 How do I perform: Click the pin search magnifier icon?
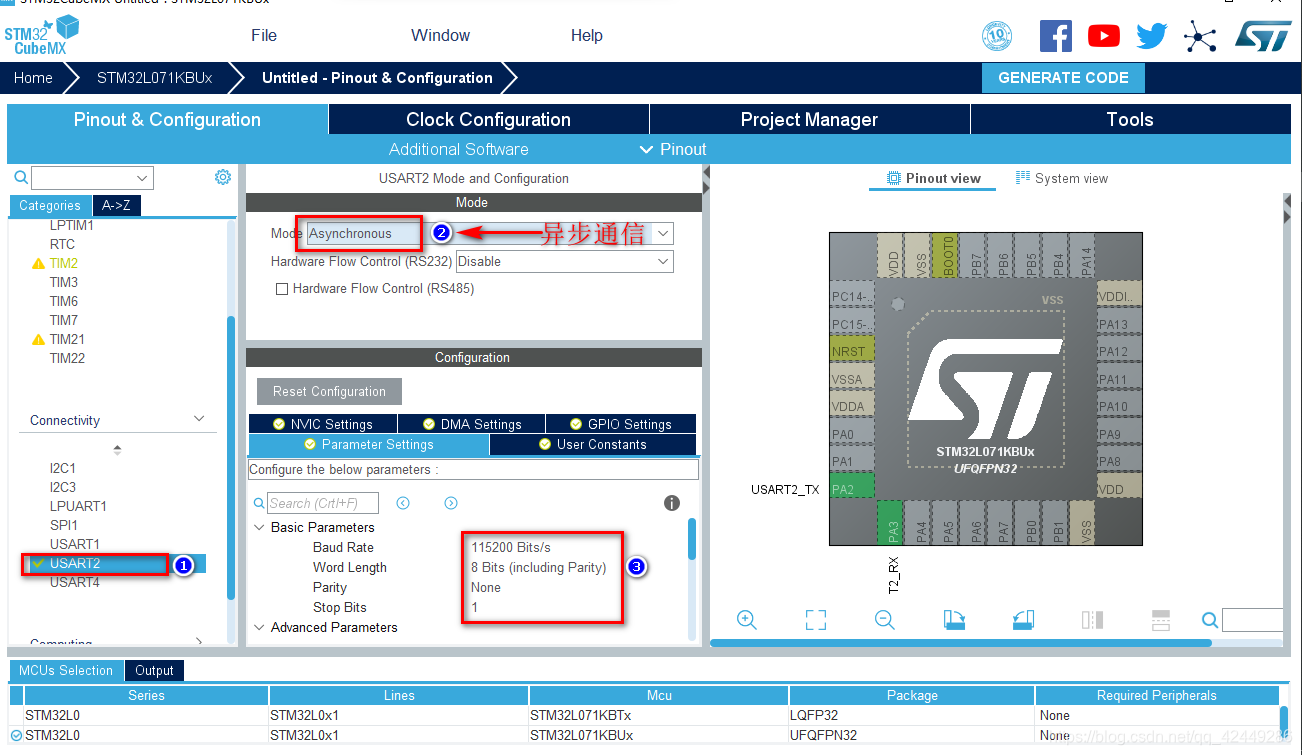tap(1210, 620)
